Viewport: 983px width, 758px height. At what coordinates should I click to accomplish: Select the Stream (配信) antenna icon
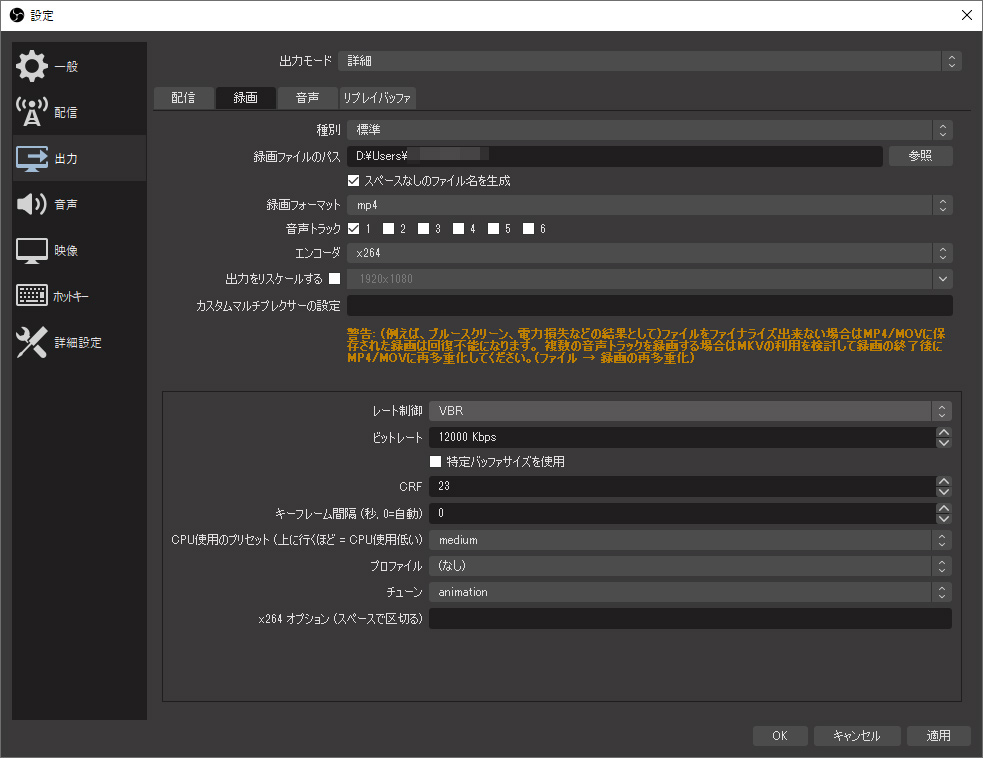tap(32, 112)
